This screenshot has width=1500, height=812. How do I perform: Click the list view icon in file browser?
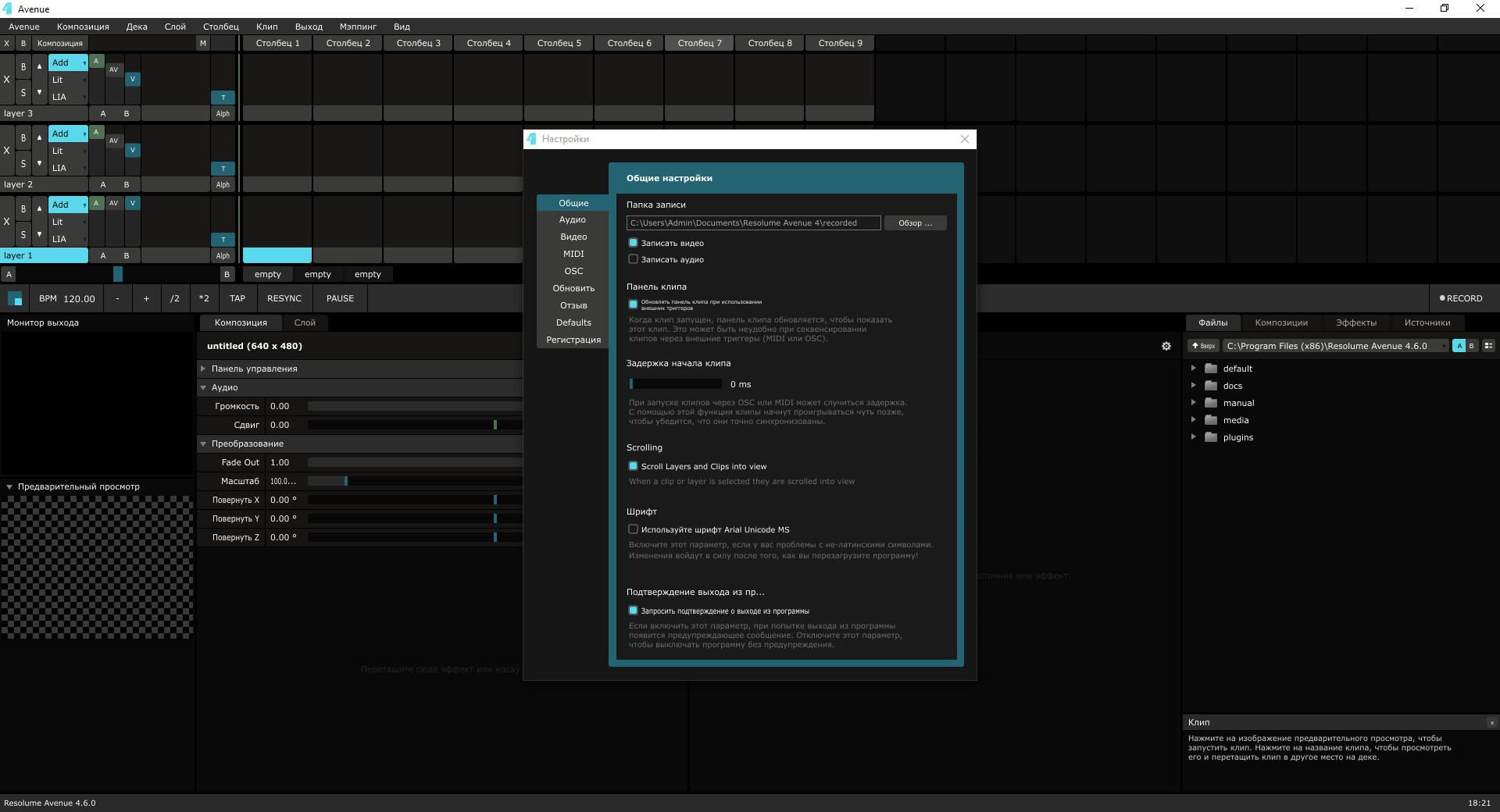pos(1488,346)
